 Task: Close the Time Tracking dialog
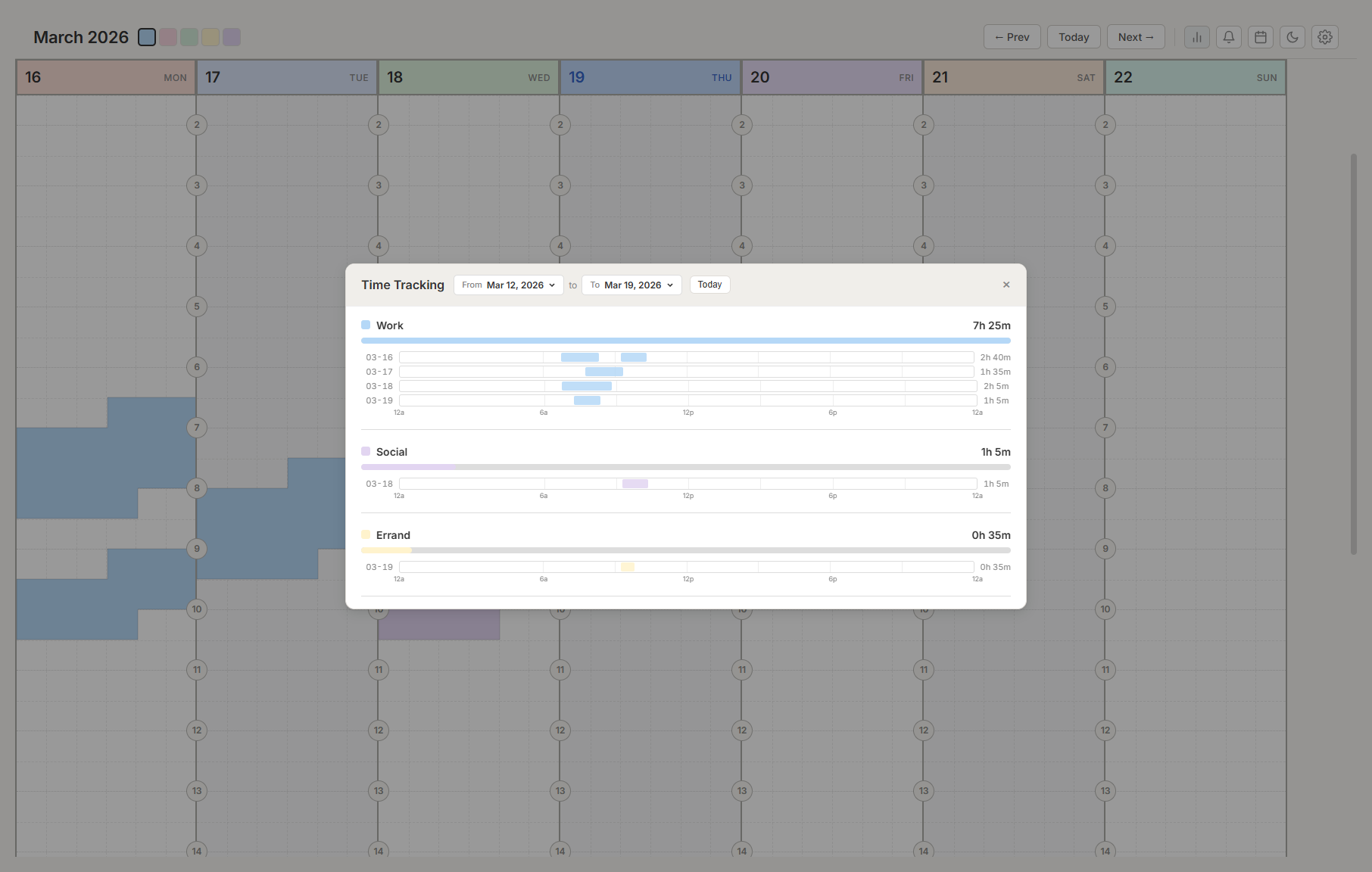coord(1006,285)
